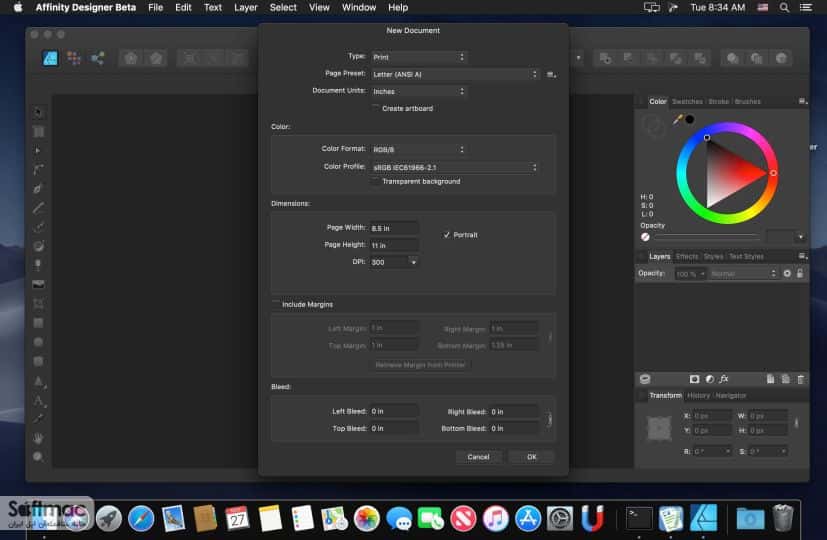Viewport: 827px width, 540px height.
Task: Select the Rectangle shape tool
Action: pyautogui.click(x=38, y=323)
